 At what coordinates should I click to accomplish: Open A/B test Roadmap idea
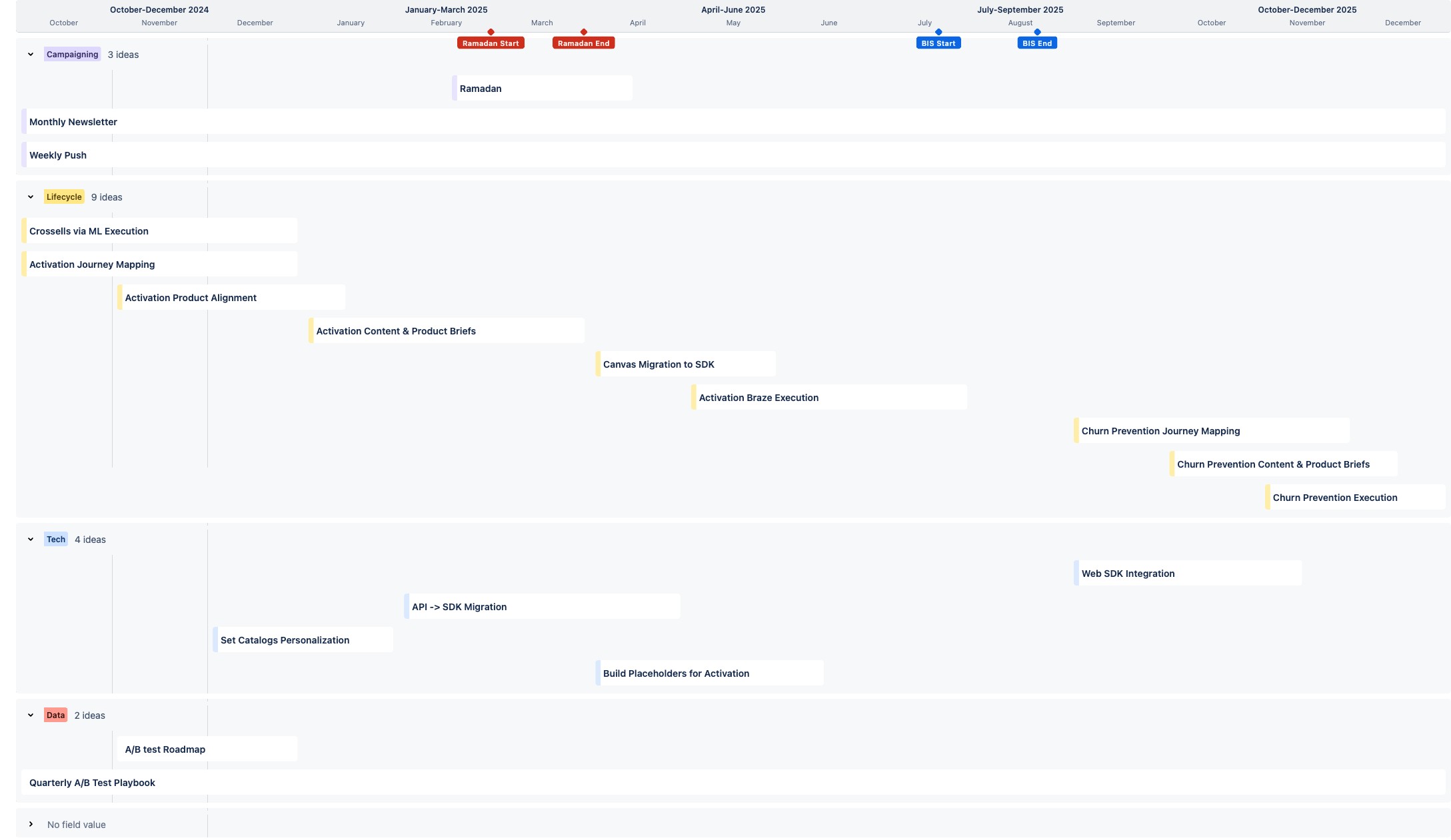click(207, 749)
